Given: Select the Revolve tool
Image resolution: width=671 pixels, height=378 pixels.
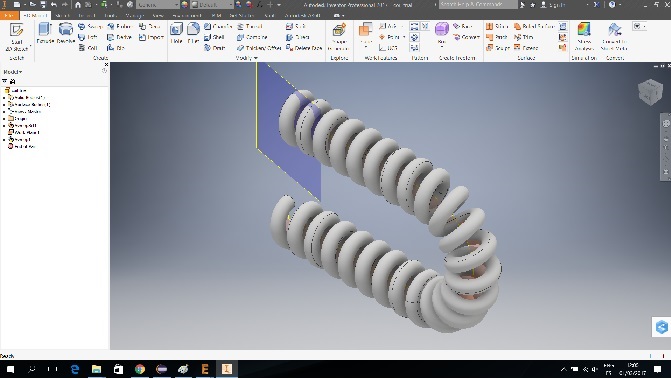Looking at the screenshot, I should [x=66, y=33].
